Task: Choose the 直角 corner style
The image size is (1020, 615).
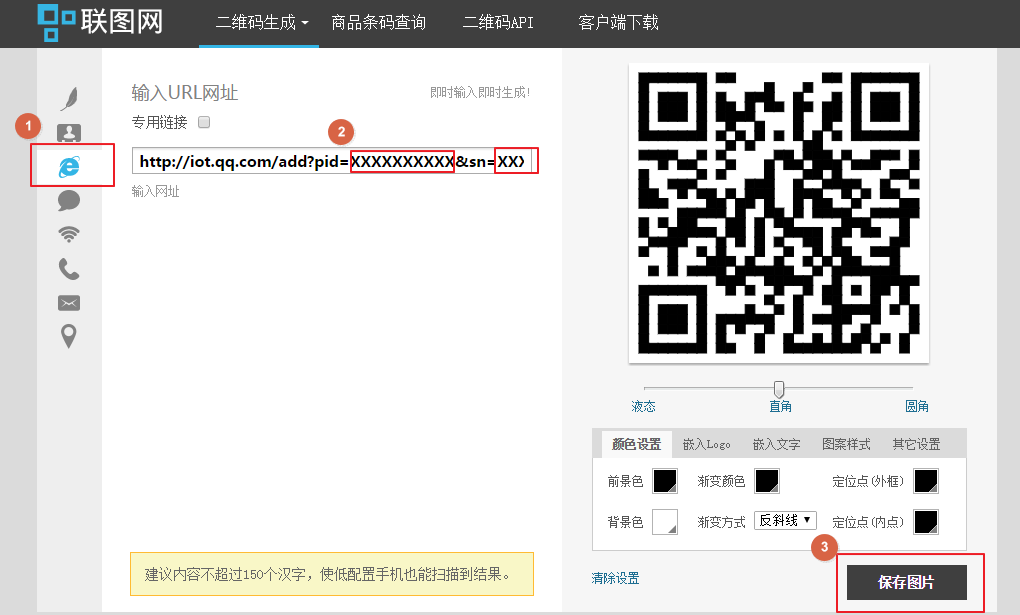Action: (x=780, y=407)
